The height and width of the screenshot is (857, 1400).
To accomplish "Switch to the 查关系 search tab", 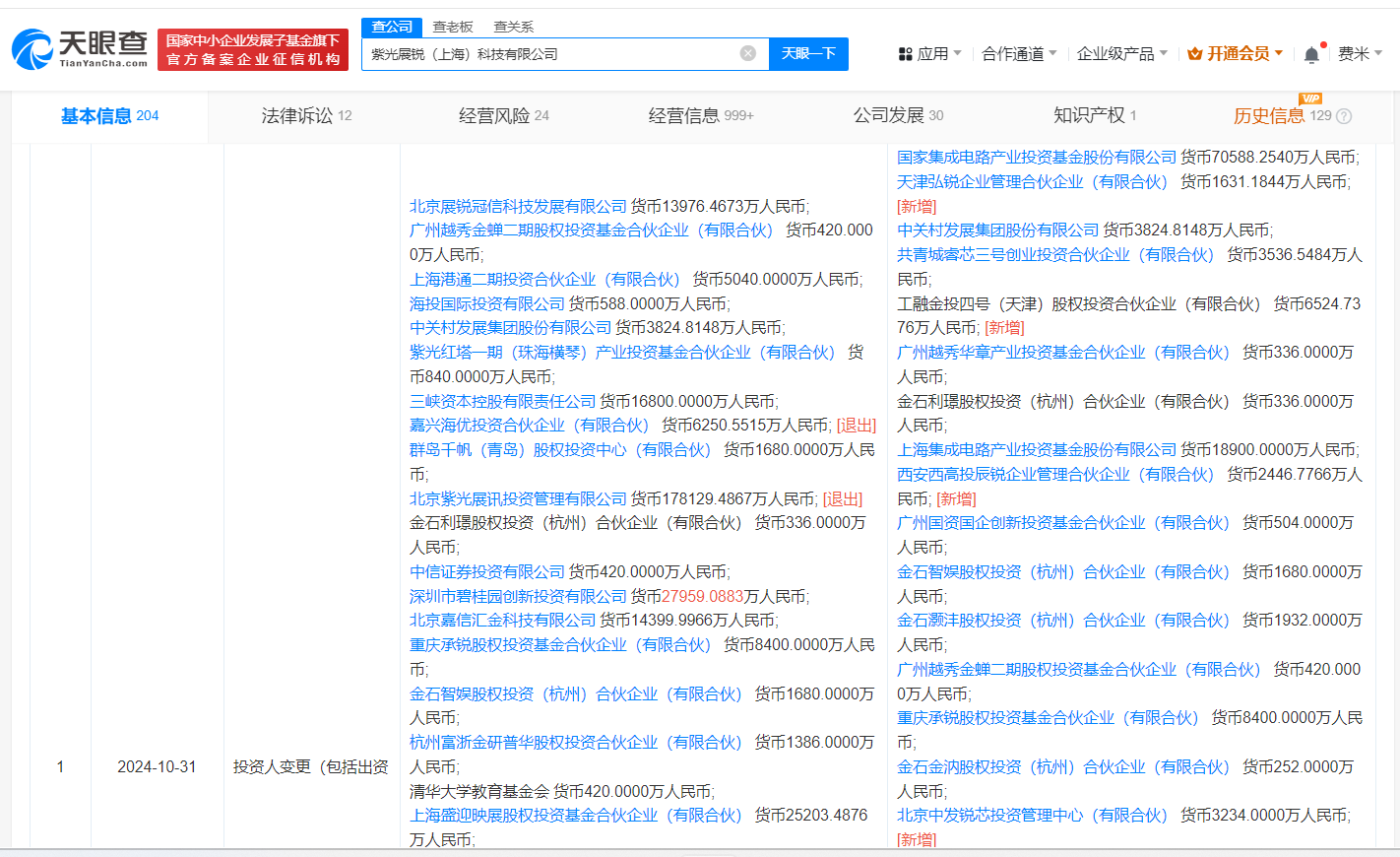I will tap(514, 27).
